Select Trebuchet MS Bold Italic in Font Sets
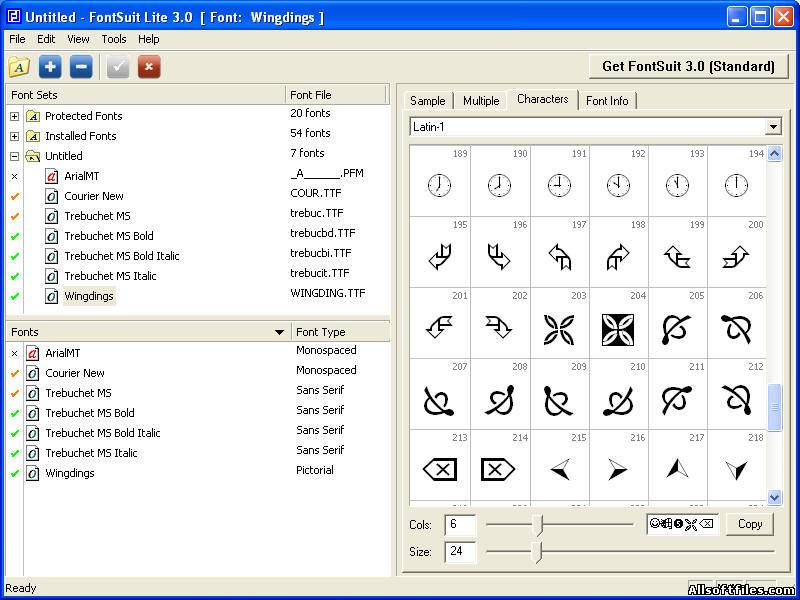 tap(122, 256)
